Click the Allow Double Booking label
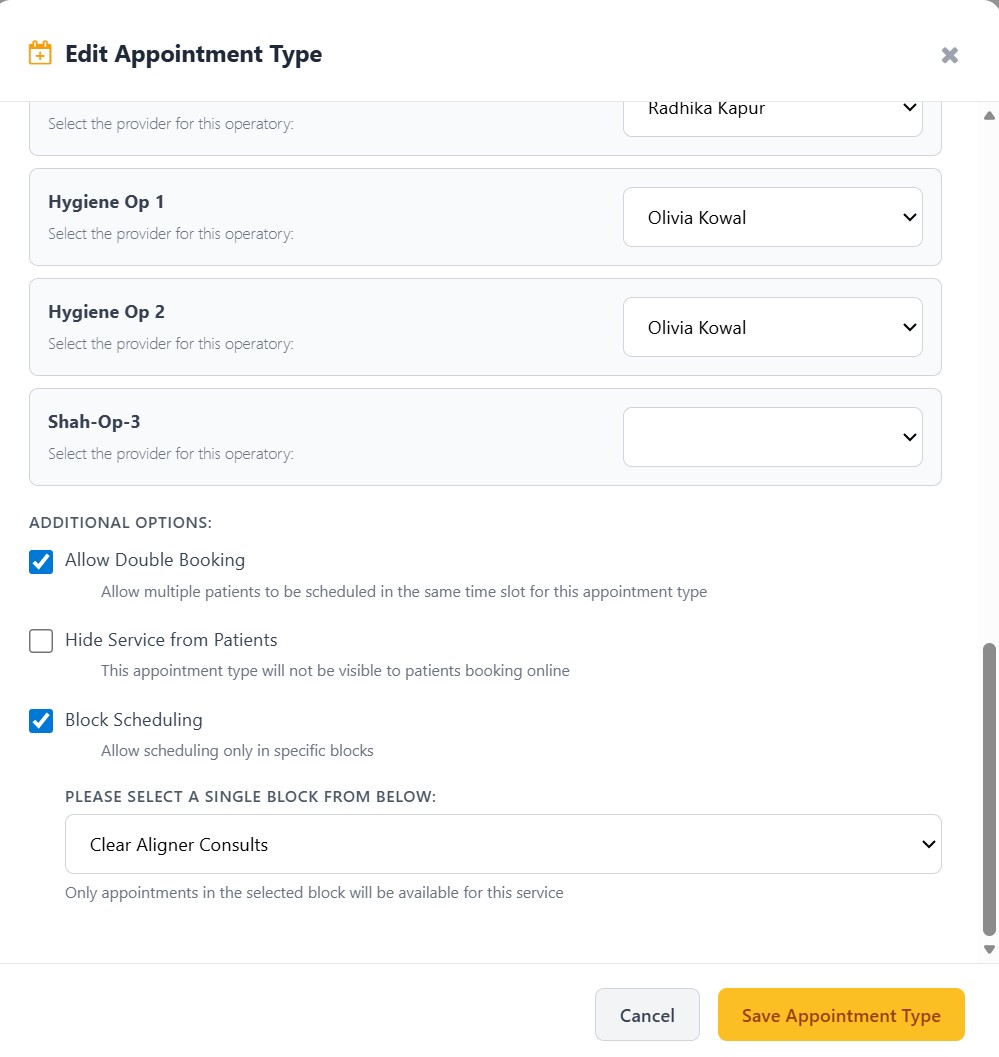 click(155, 560)
